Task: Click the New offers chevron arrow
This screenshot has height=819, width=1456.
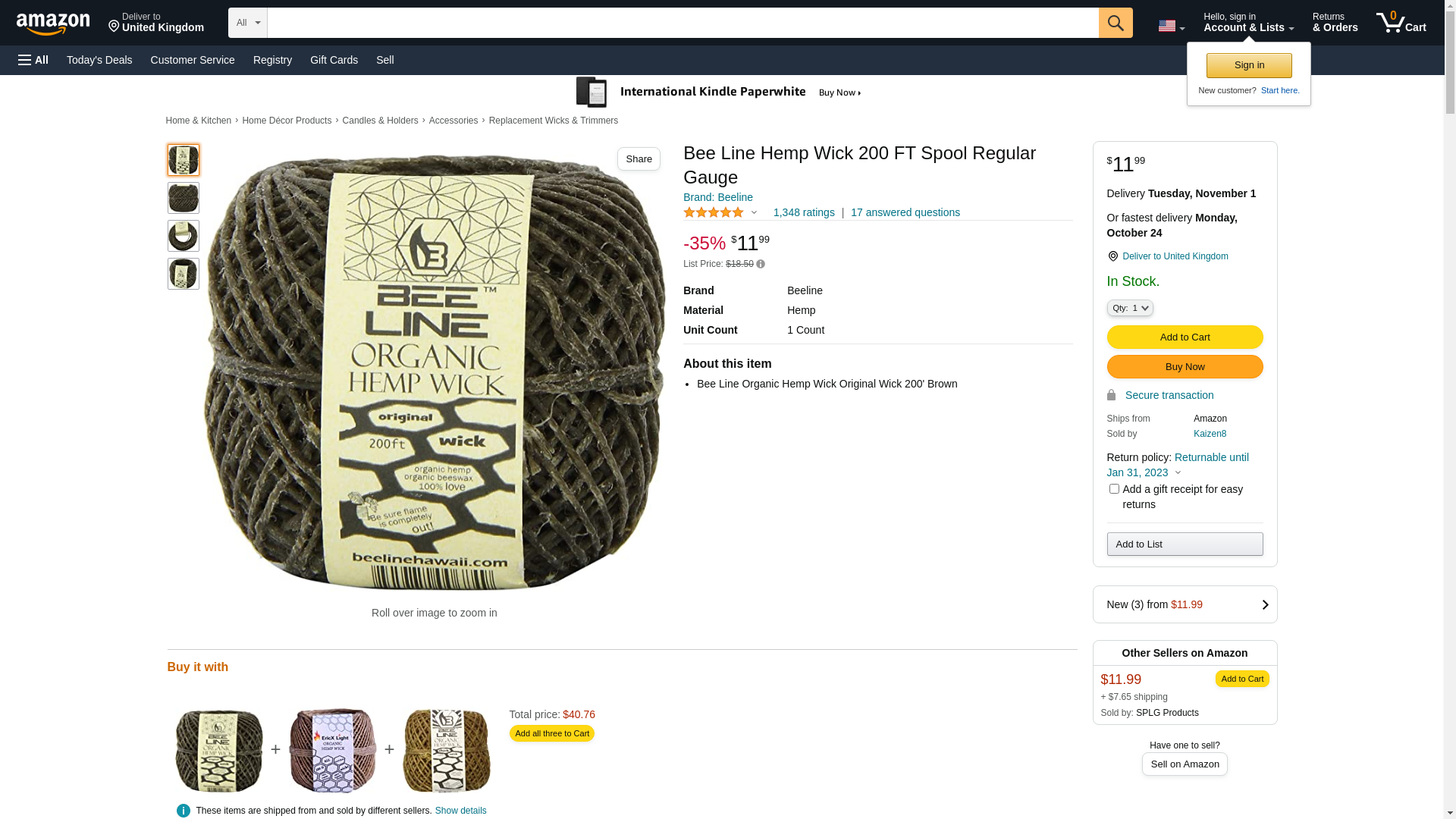Action: [1264, 604]
